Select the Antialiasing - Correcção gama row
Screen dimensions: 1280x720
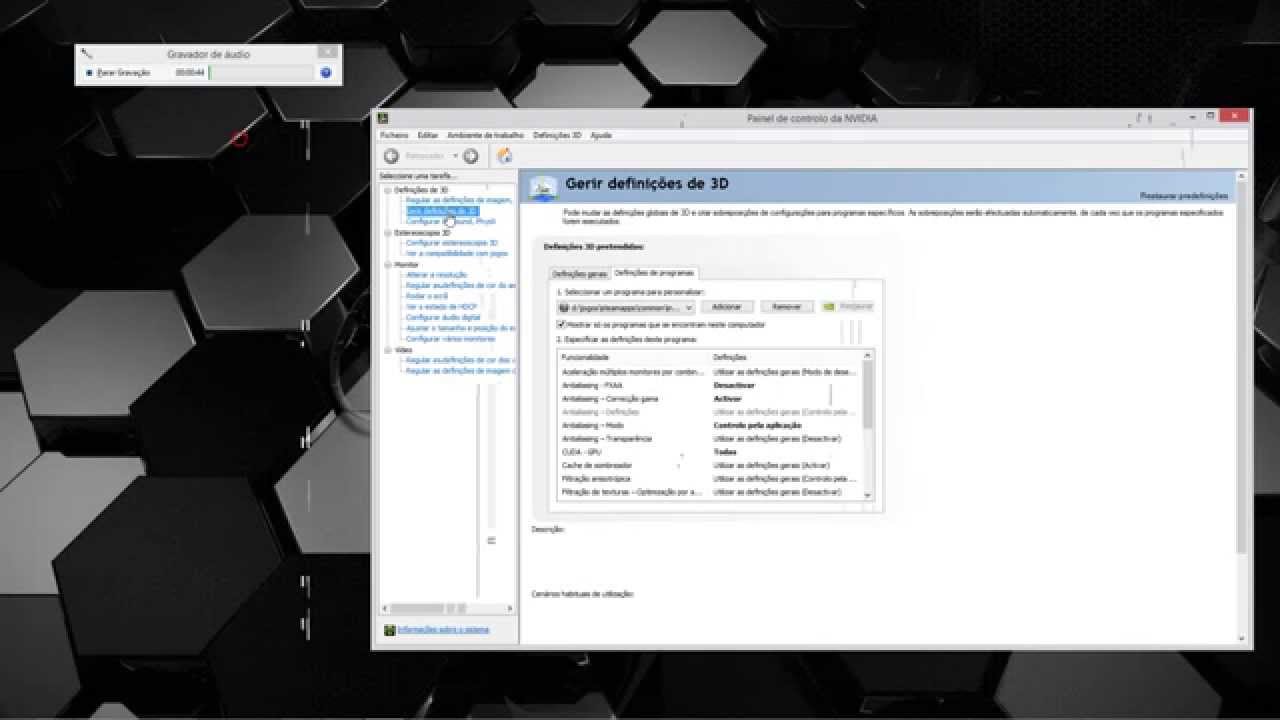[x=711, y=398]
